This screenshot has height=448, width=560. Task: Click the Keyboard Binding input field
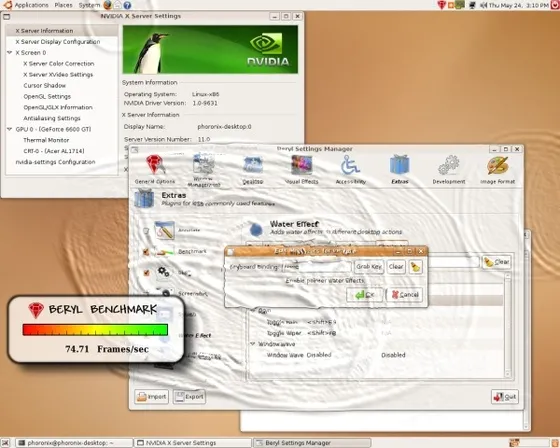click(x=316, y=267)
